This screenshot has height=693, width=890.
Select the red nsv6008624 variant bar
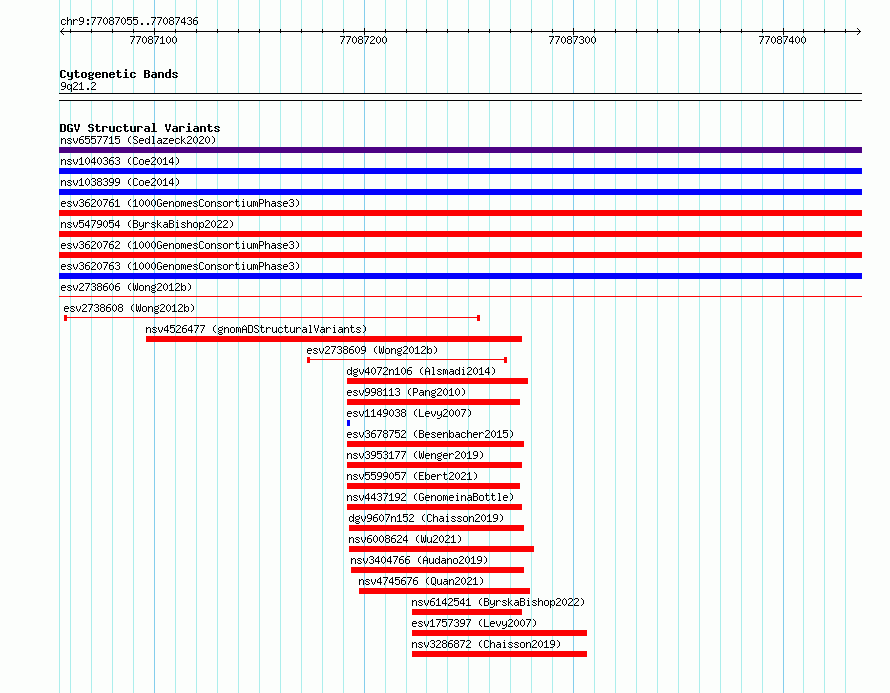pyautogui.click(x=441, y=549)
